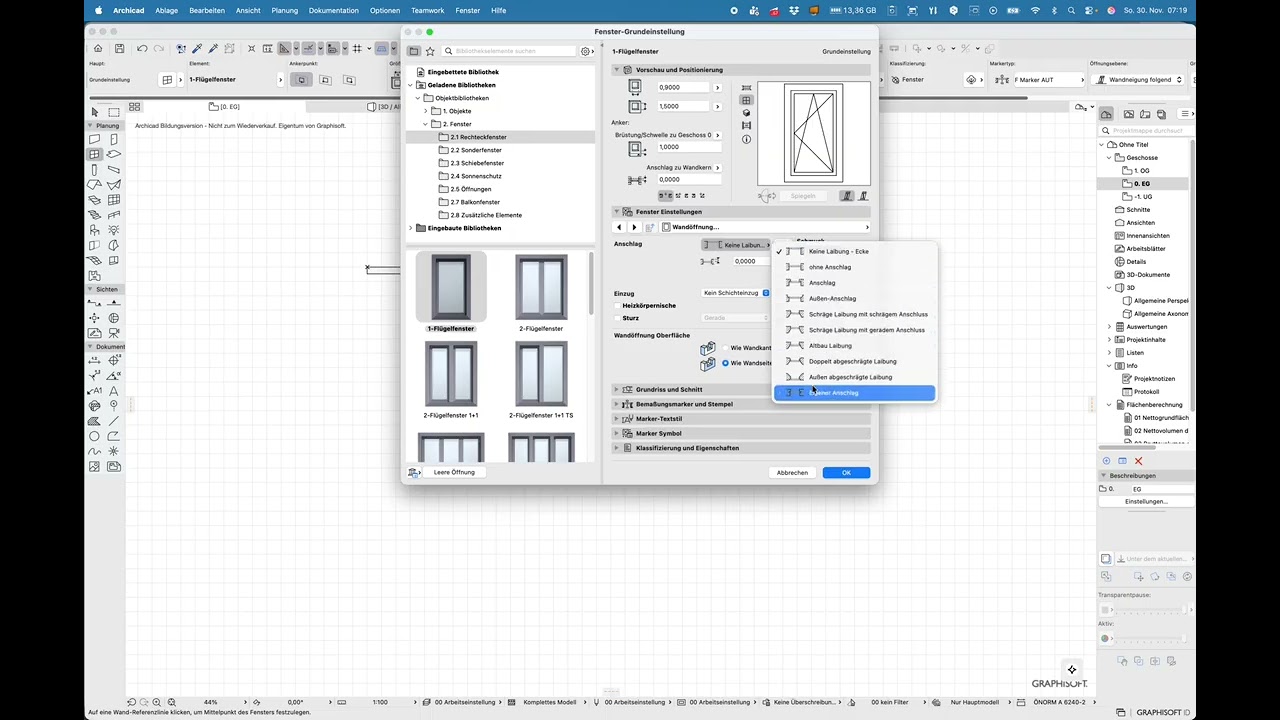This screenshot has height=720, width=1280.
Task: Open the library settings gear menu
Action: [x=587, y=51]
